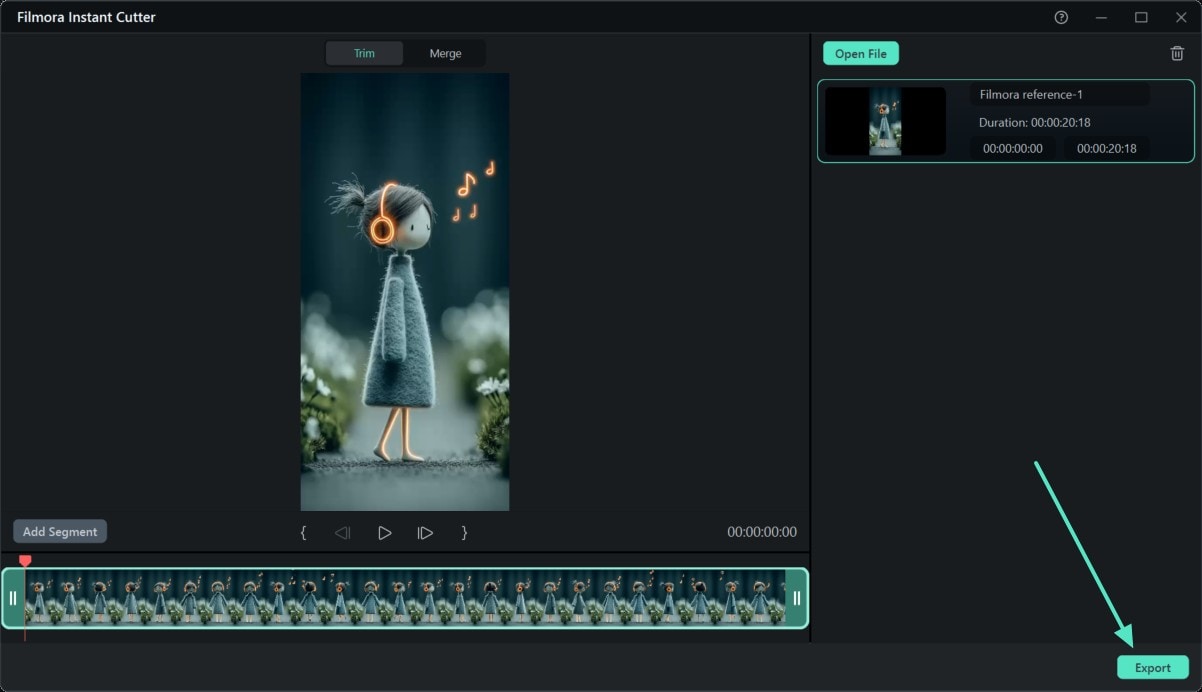Select the Filmora reference-1 clip thumbnail
The width and height of the screenshot is (1202, 692).
[x=885, y=121]
